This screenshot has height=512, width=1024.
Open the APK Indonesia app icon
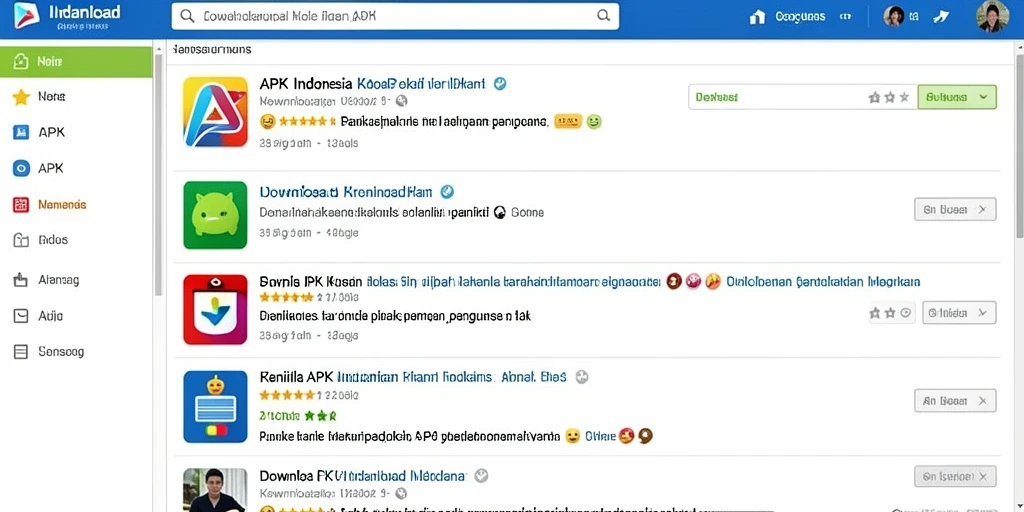[x=216, y=112]
